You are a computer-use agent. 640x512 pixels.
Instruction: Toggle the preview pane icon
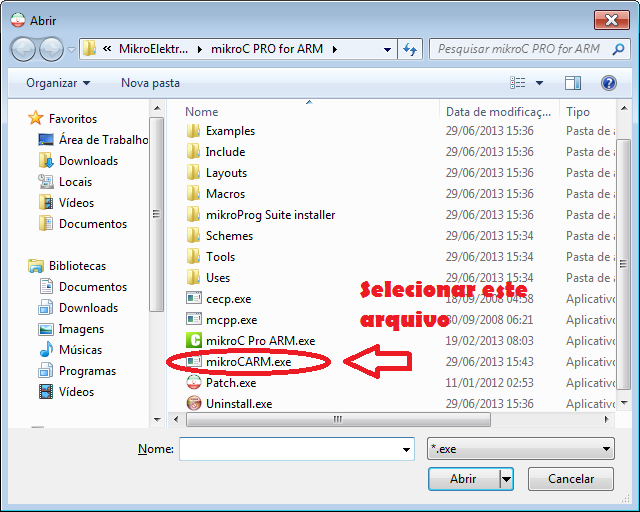[x=573, y=83]
